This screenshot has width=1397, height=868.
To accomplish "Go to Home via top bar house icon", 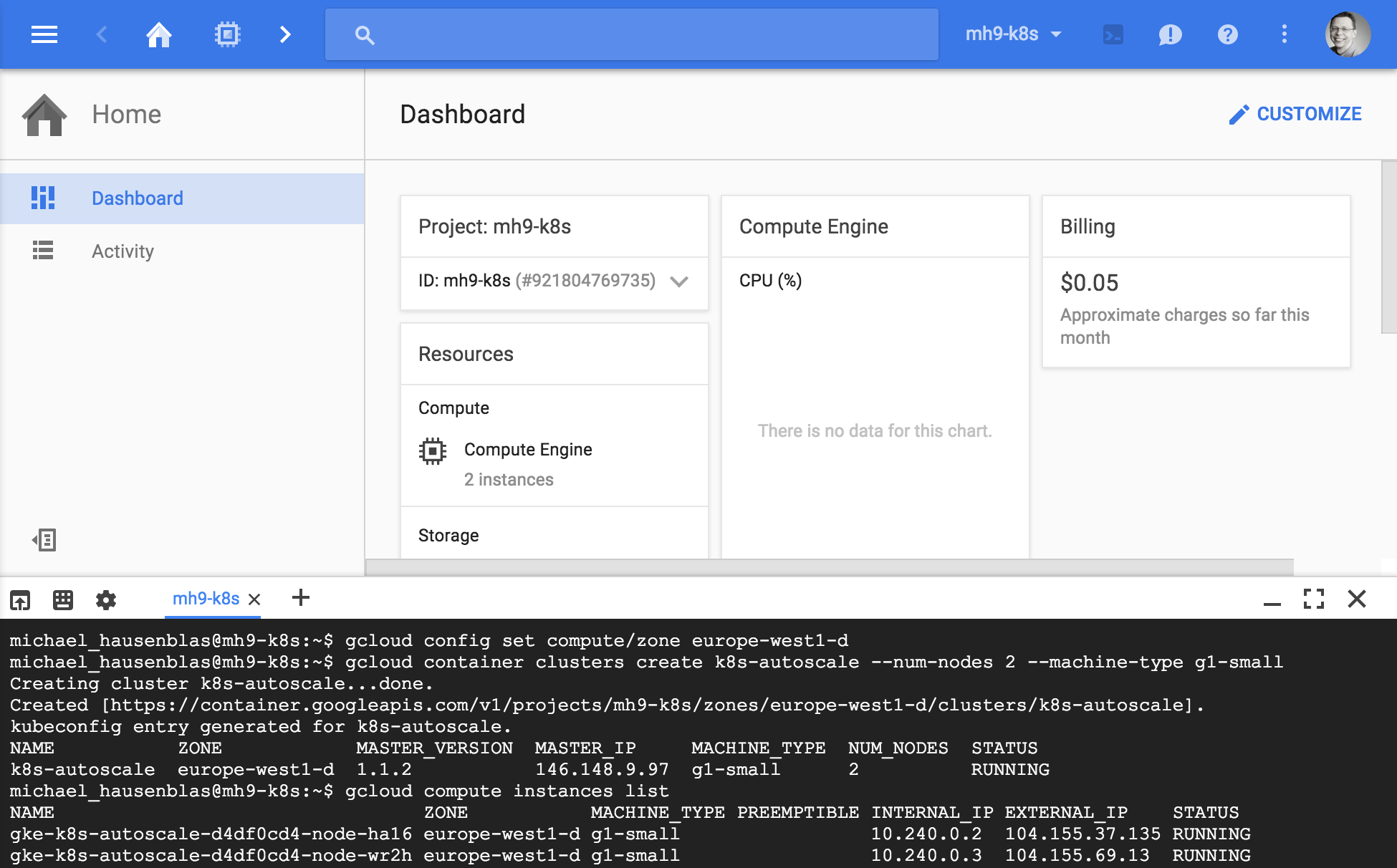I will tap(159, 34).
